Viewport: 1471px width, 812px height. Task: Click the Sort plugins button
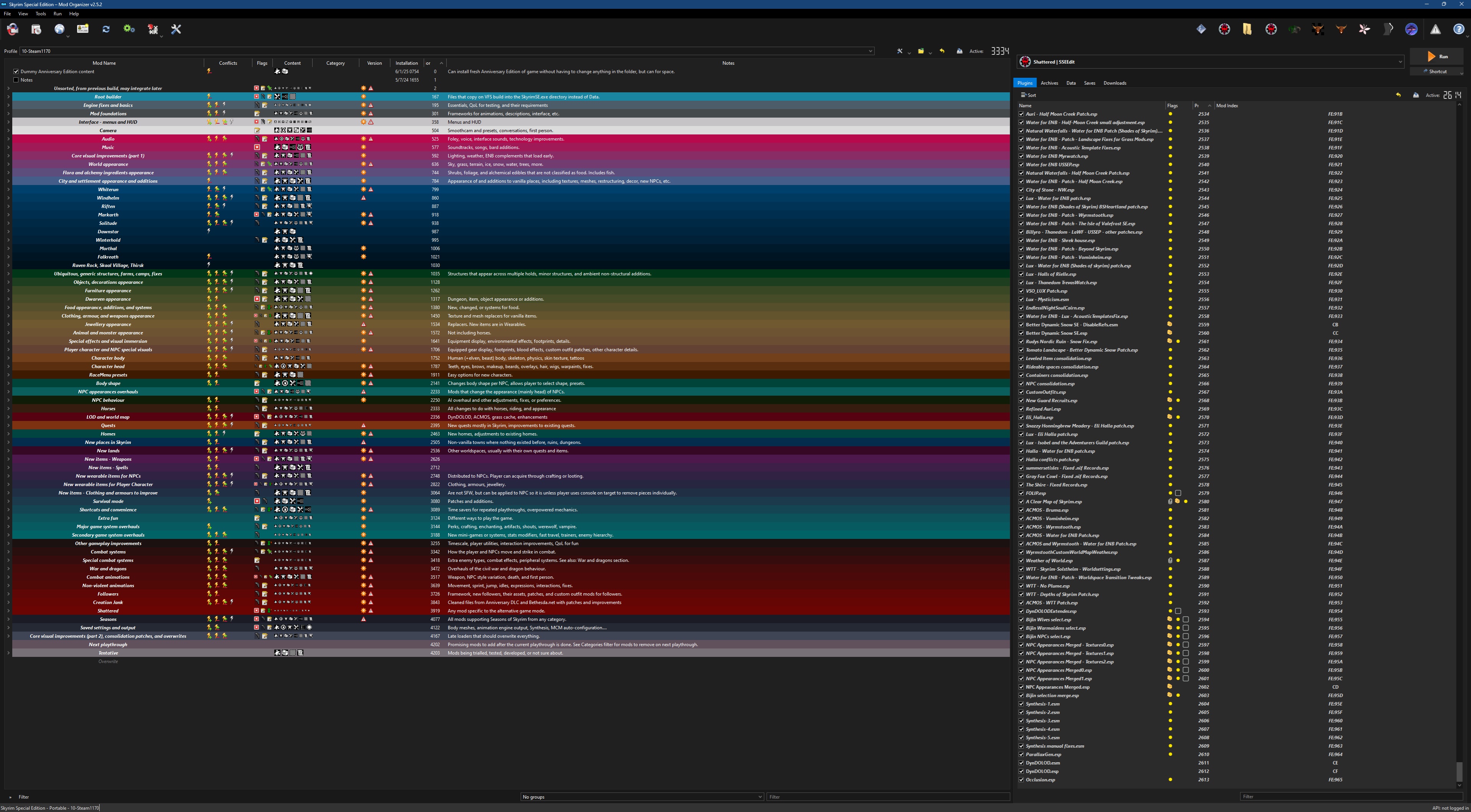coord(1029,95)
